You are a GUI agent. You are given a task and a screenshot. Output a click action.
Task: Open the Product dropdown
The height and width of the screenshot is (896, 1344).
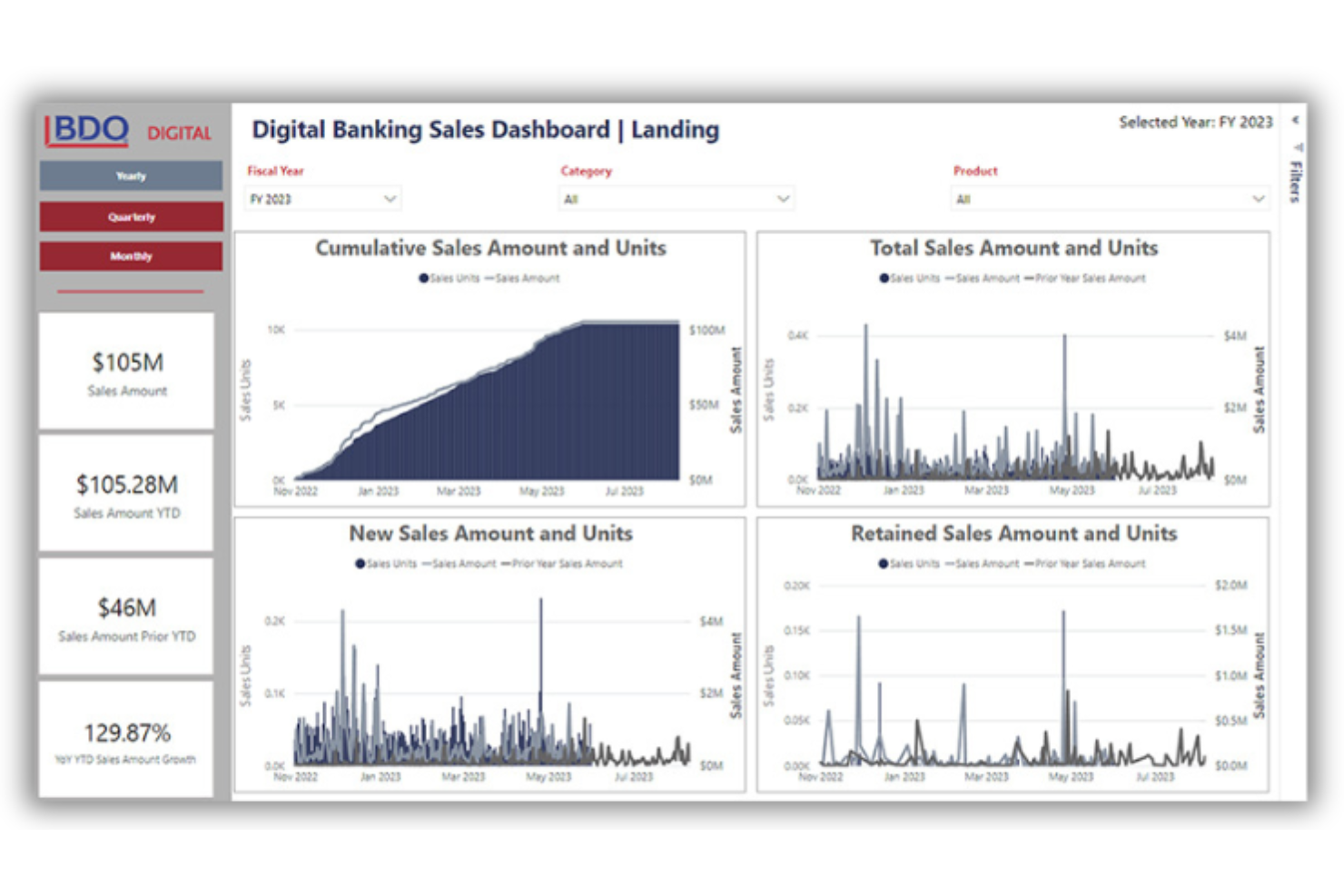tap(1110, 199)
